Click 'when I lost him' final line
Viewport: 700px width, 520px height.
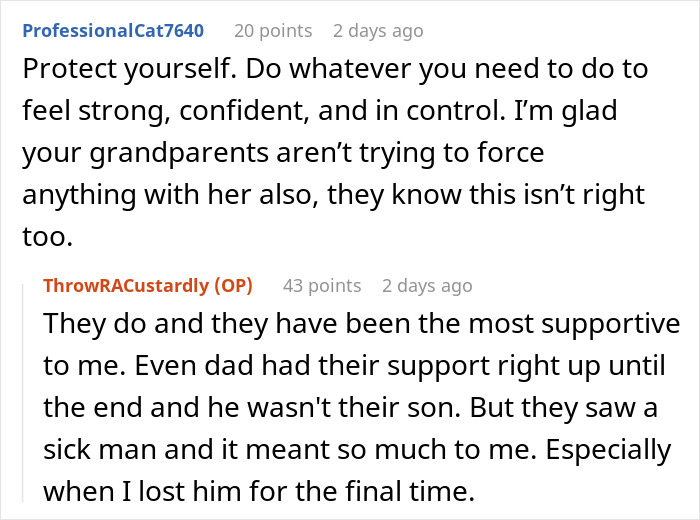tap(142, 491)
